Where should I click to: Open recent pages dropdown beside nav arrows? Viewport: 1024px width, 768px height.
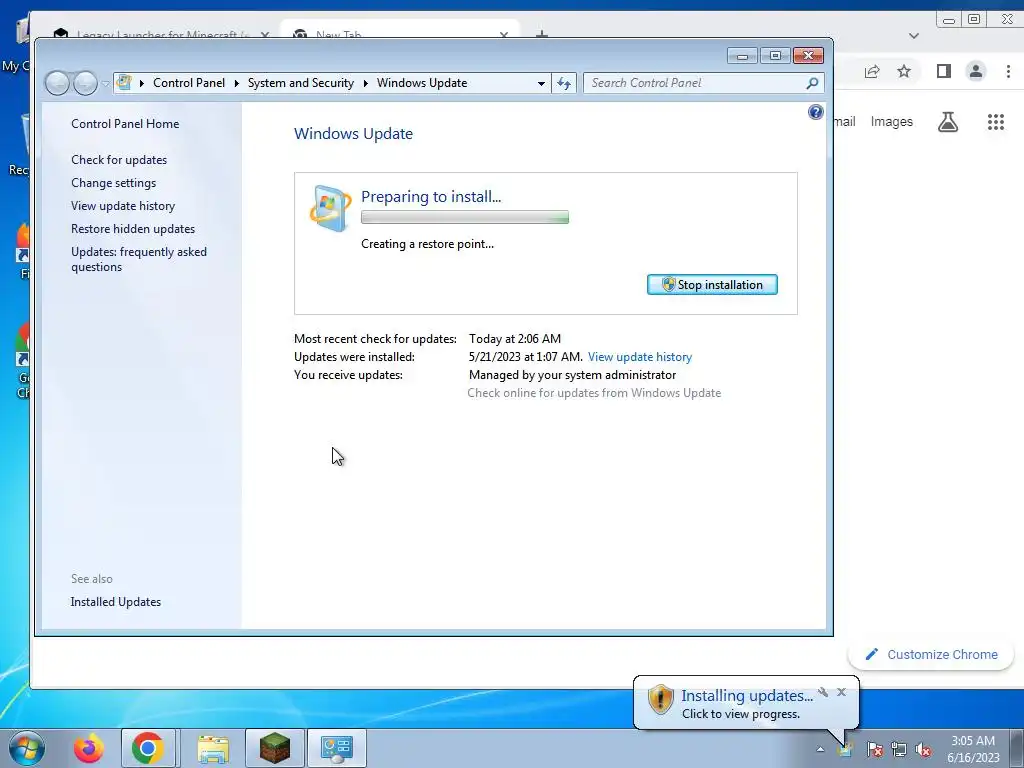click(x=105, y=84)
